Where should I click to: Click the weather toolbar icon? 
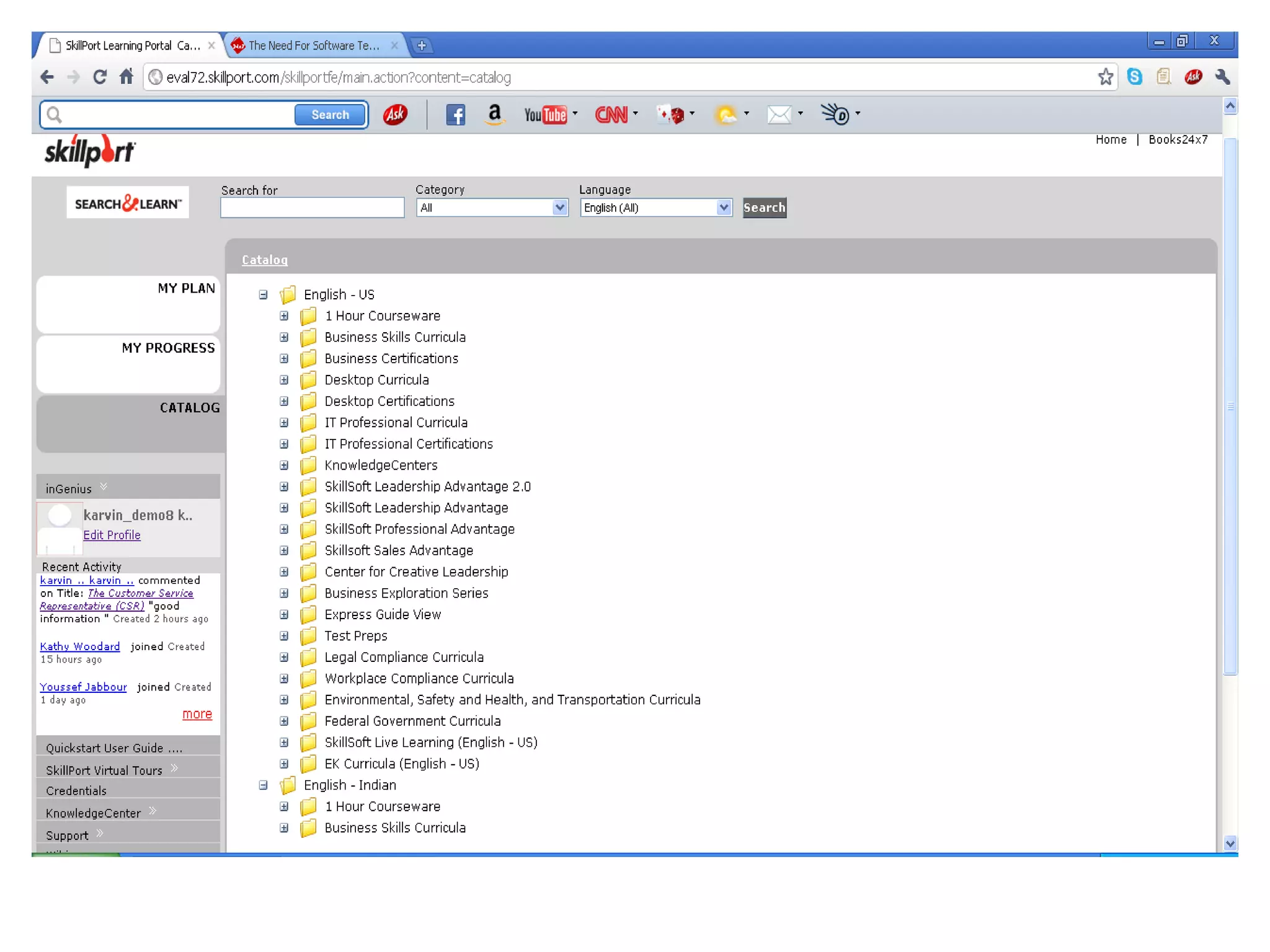(x=726, y=115)
